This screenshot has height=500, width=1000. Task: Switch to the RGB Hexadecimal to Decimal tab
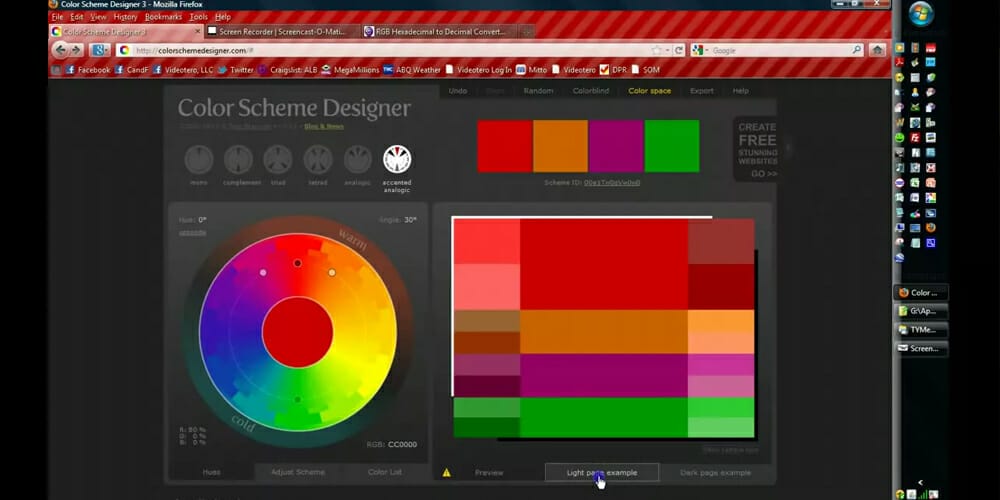(439, 31)
